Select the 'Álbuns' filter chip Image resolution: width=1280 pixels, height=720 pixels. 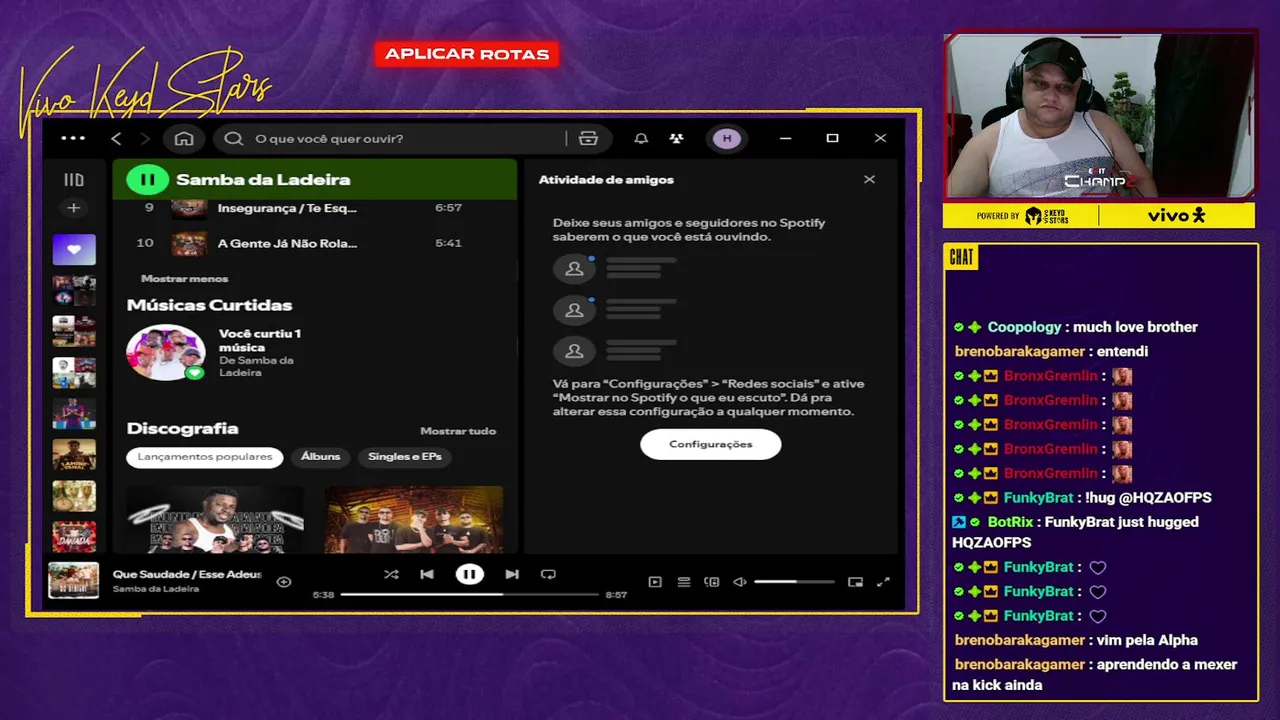[321, 457]
